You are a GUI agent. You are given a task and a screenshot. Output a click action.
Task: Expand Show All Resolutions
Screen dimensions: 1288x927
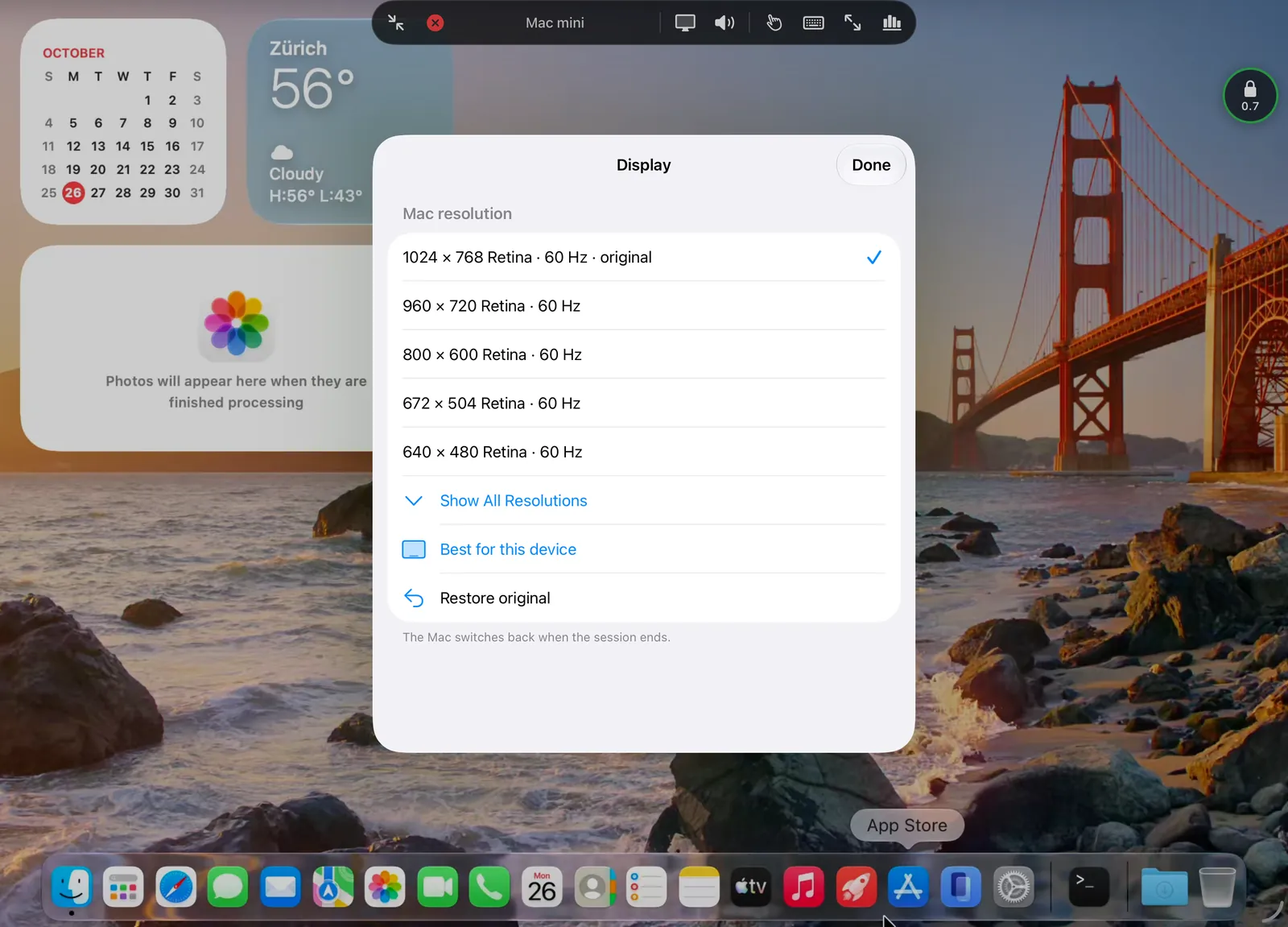pos(643,501)
